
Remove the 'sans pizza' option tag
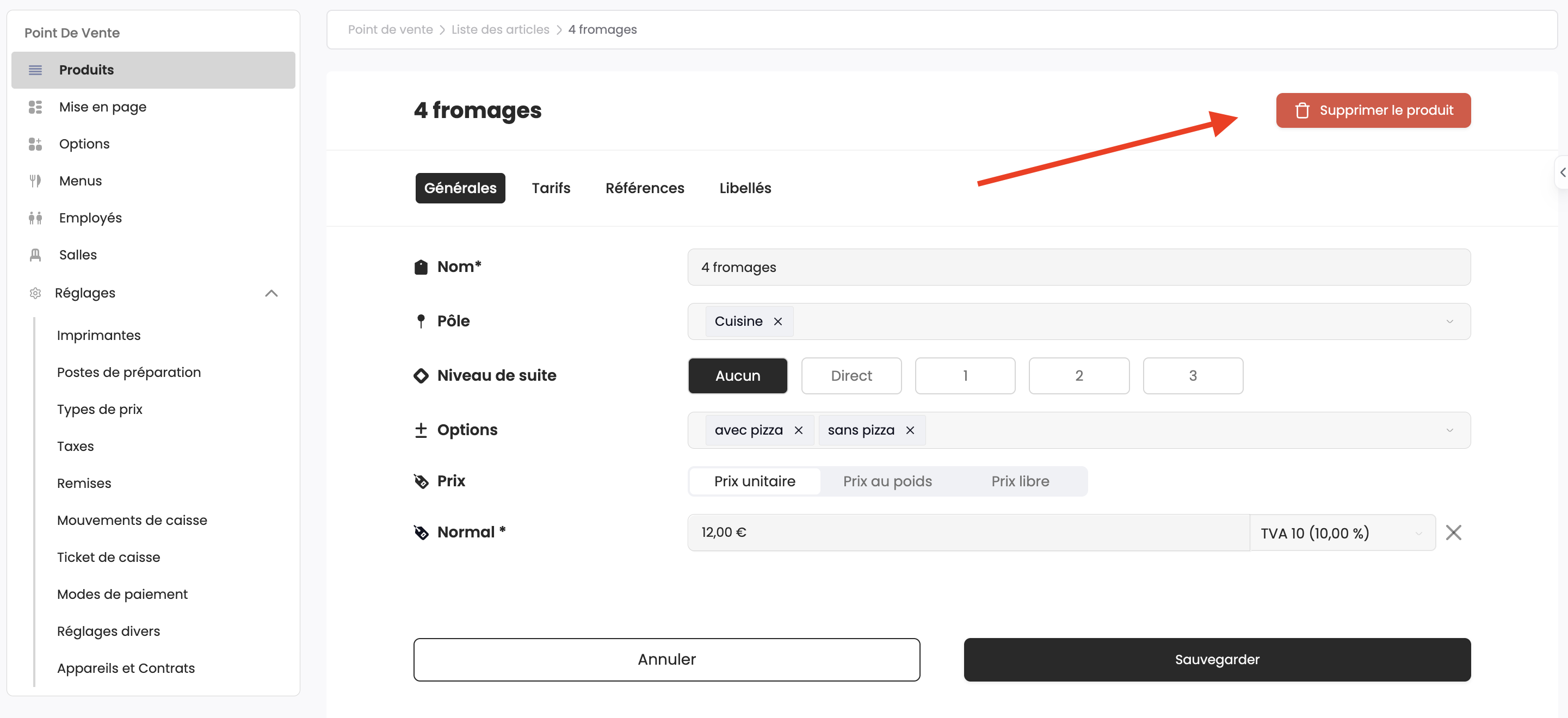[909, 430]
